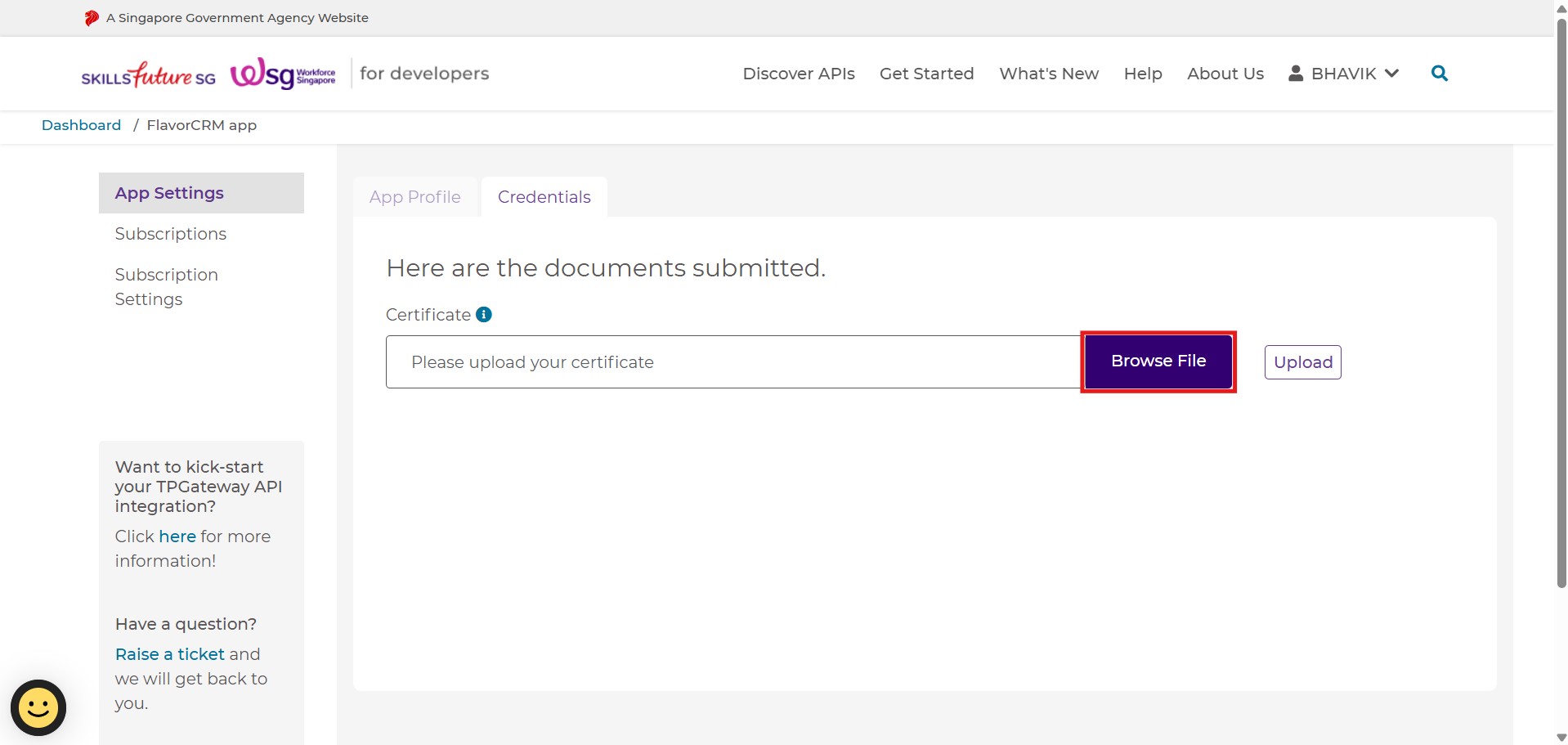Click the search magnifier icon
The width and height of the screenshot is (1568, 745).
(1439, 74)
